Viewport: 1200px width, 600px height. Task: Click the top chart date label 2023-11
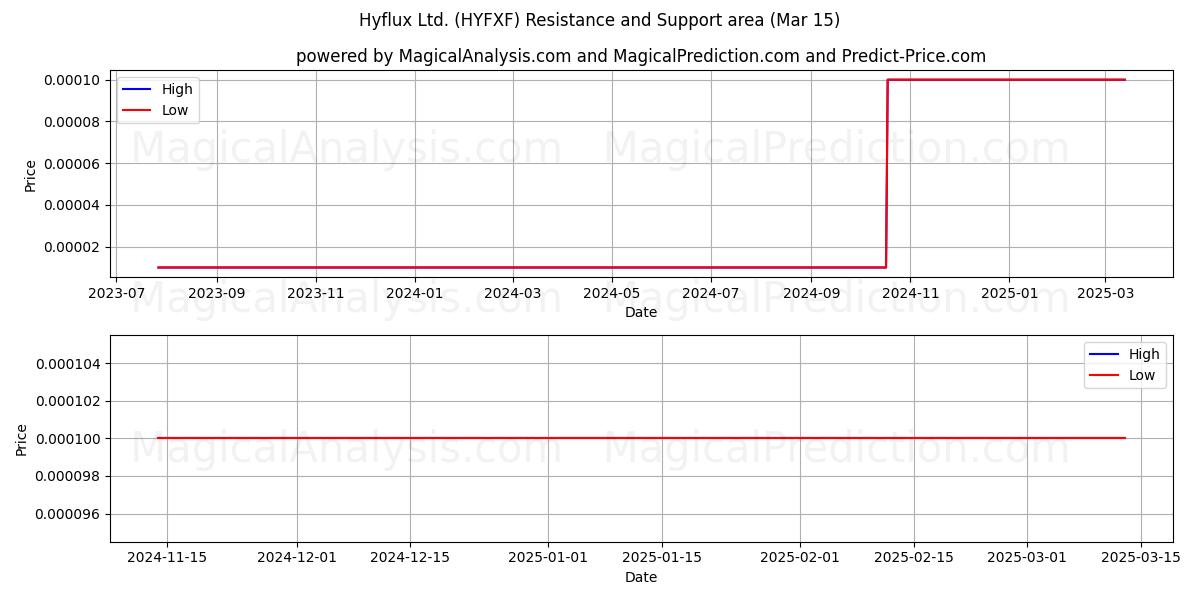tap(316, 294)
